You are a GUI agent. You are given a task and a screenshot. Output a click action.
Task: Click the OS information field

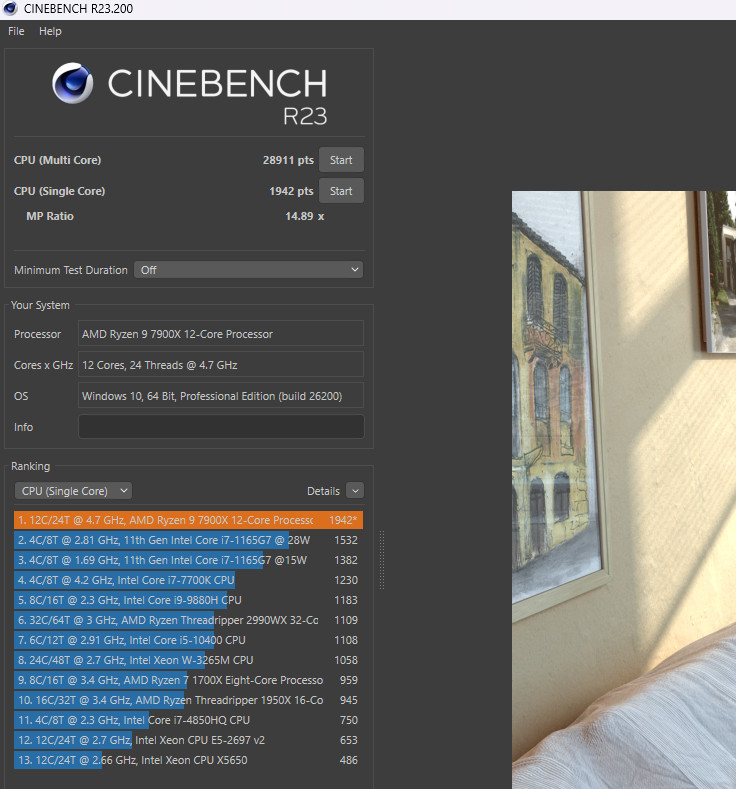click(221, 396)
